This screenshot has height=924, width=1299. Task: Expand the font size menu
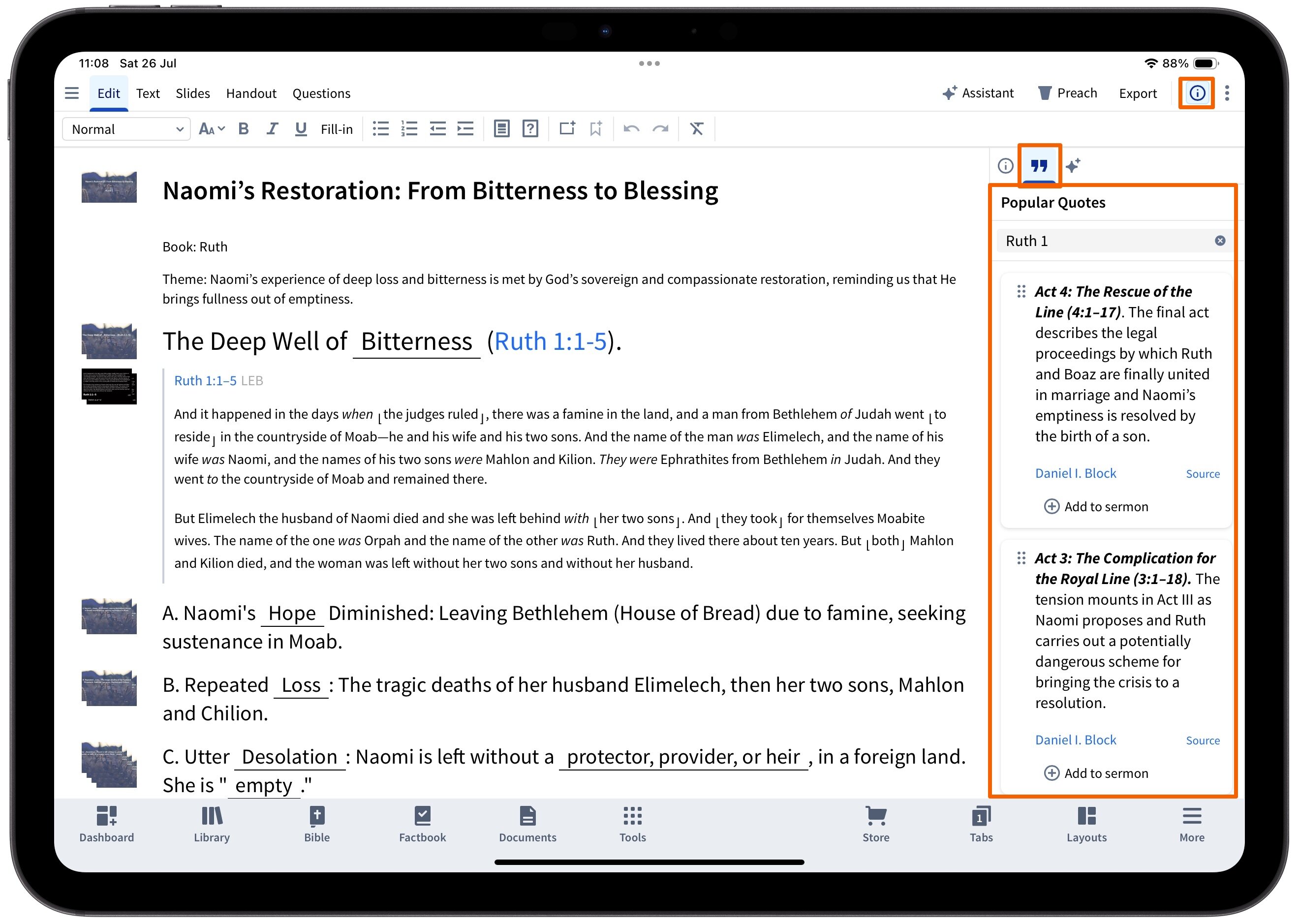tap(212, 129)
